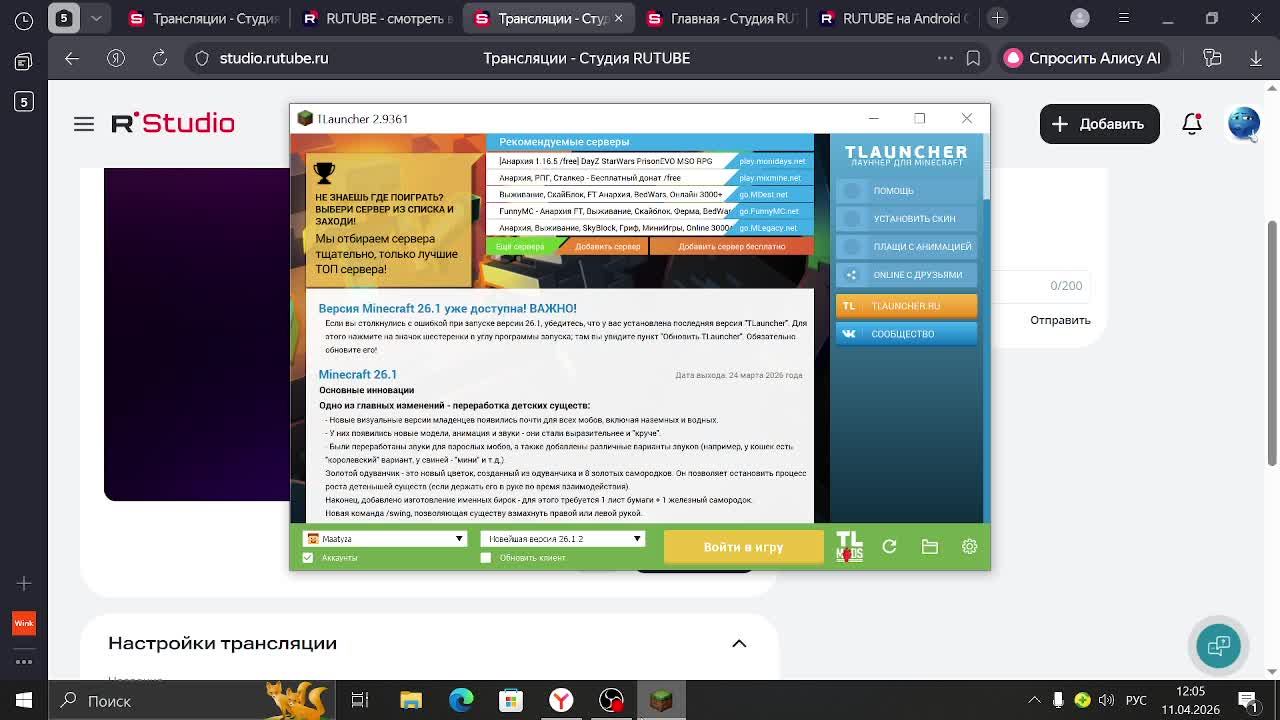Viewport: 1280px width, 720px height.
Task: Open OBS Studio from the taskbar
Action: pos(611,701)
